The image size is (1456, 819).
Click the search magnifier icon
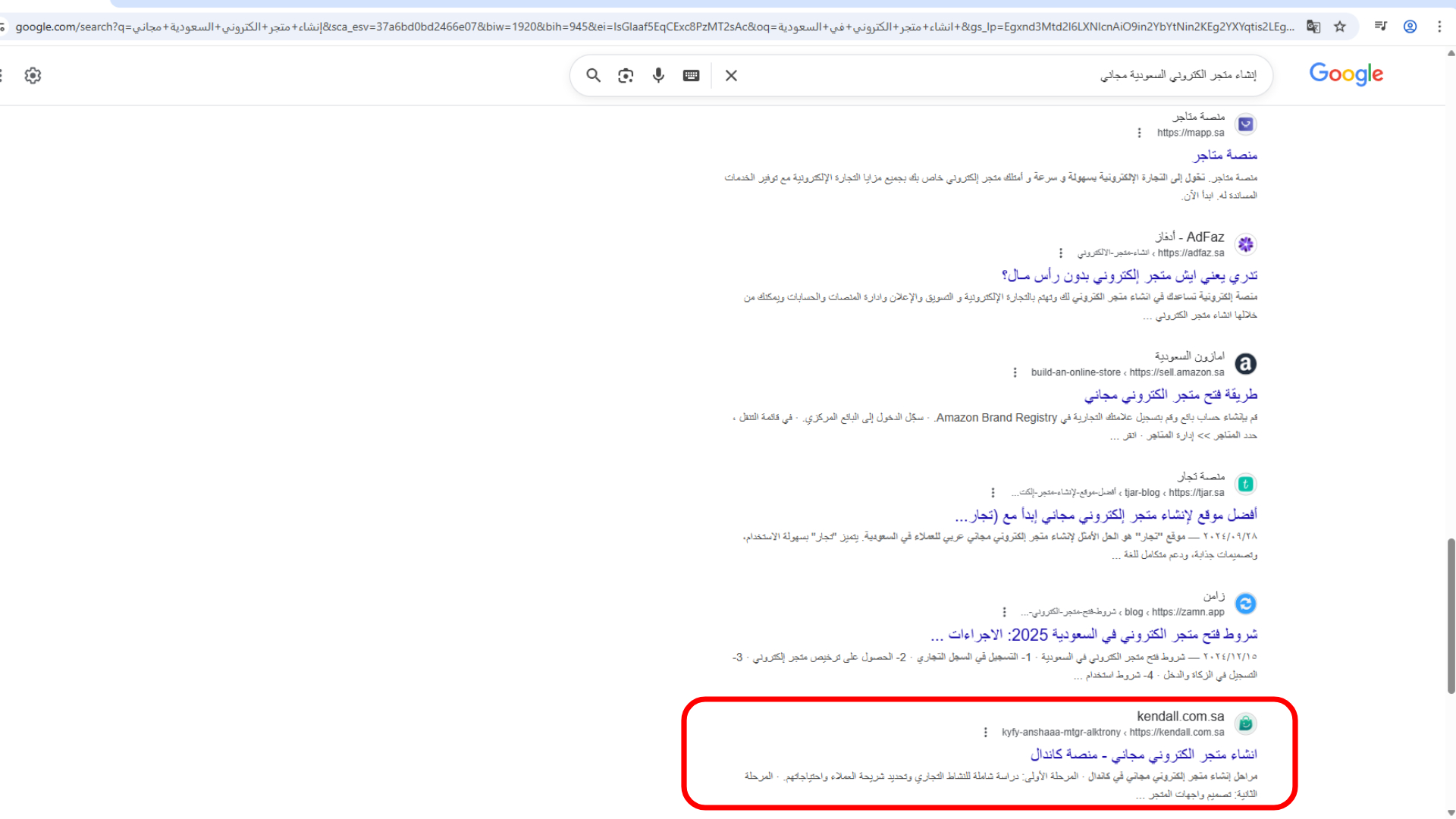click(593, 75)
